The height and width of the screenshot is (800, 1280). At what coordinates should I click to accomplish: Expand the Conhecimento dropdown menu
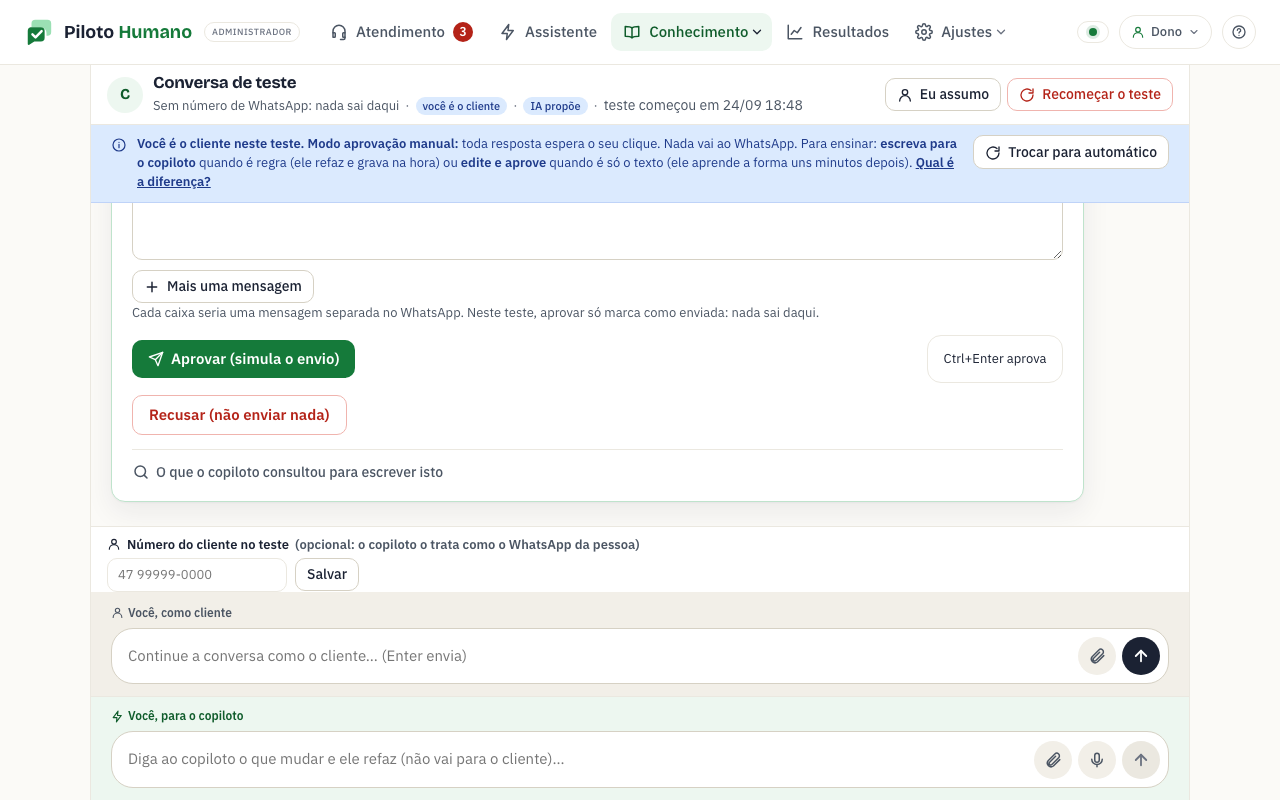click(x=692, y=32)
